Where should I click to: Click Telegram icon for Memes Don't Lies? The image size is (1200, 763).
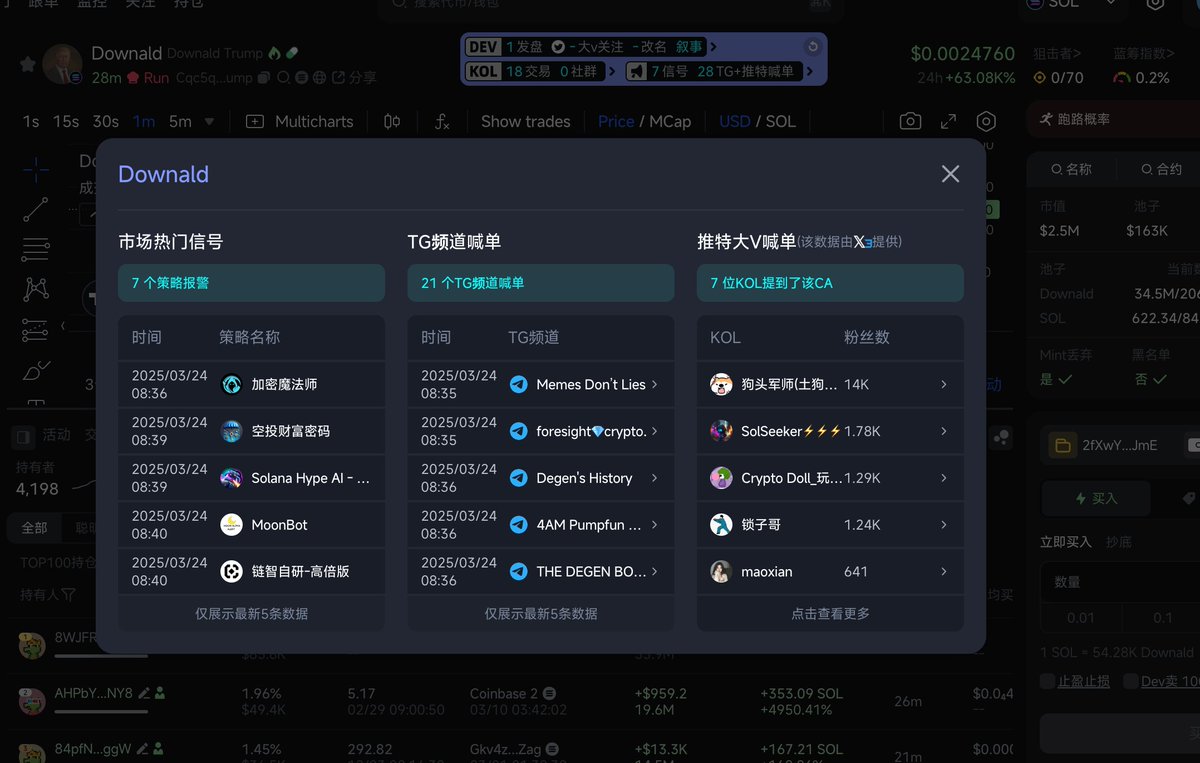click(518, 384)
